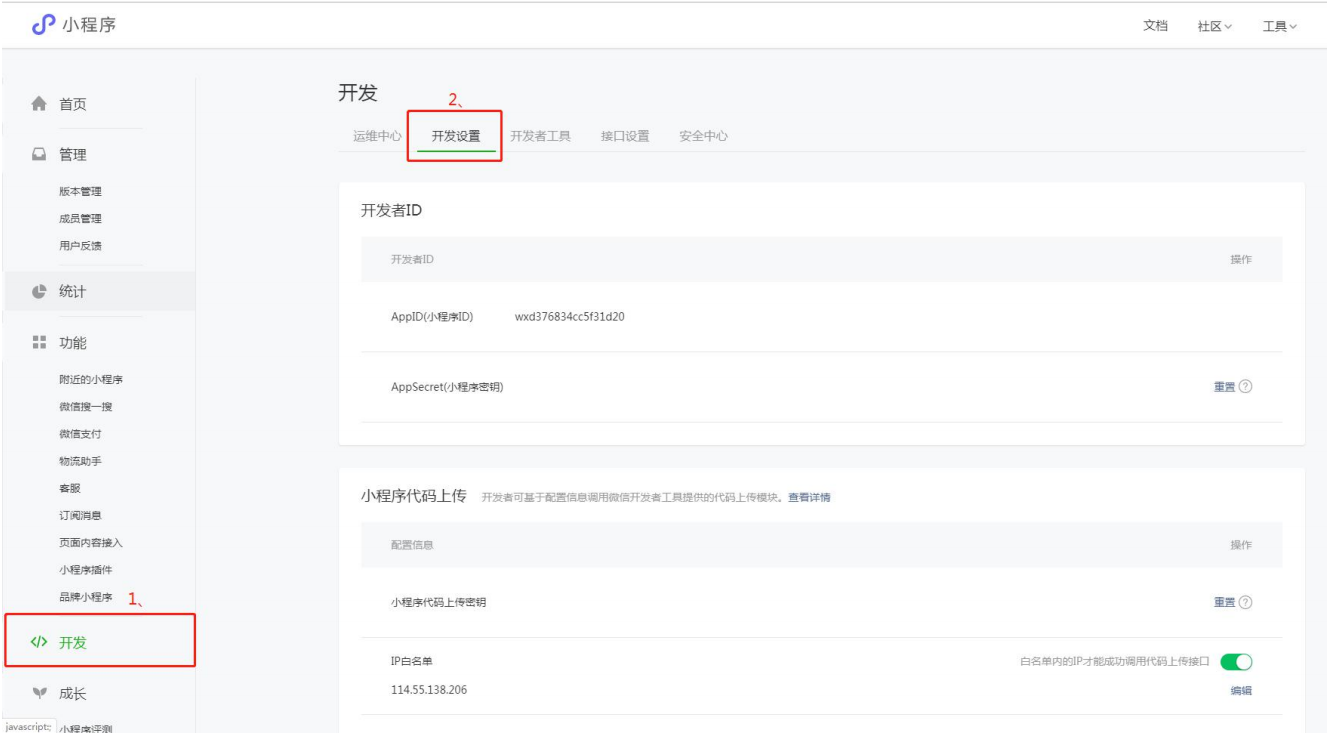Open 功能 section in the sidebar
The width and height of the screenshot is (1327, 738).
[73, 343]
